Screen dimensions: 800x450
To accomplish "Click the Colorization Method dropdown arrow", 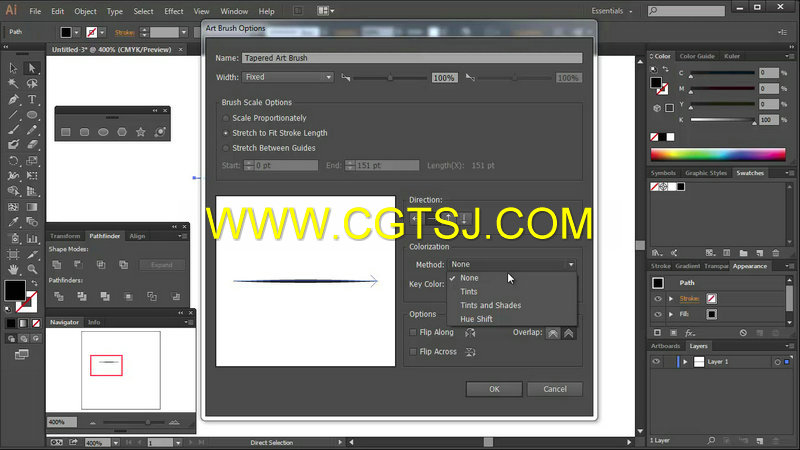I will (x=571, y=265).
